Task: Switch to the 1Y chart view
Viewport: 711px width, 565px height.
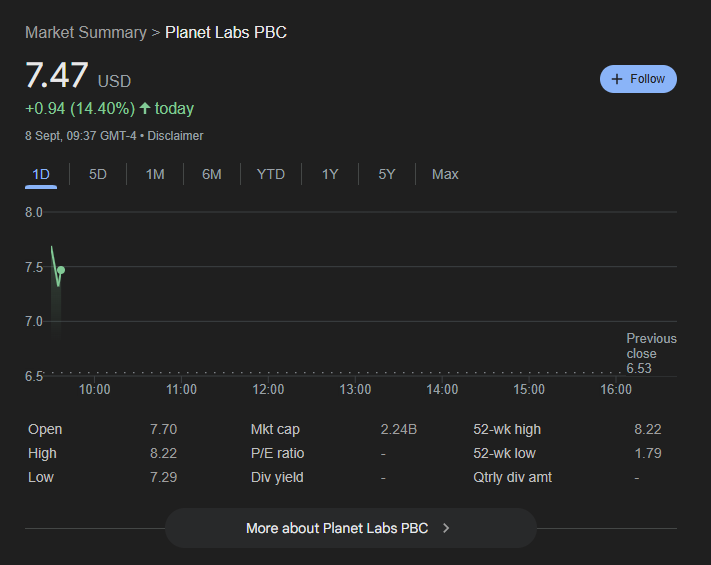Action: tap(330, 174)
